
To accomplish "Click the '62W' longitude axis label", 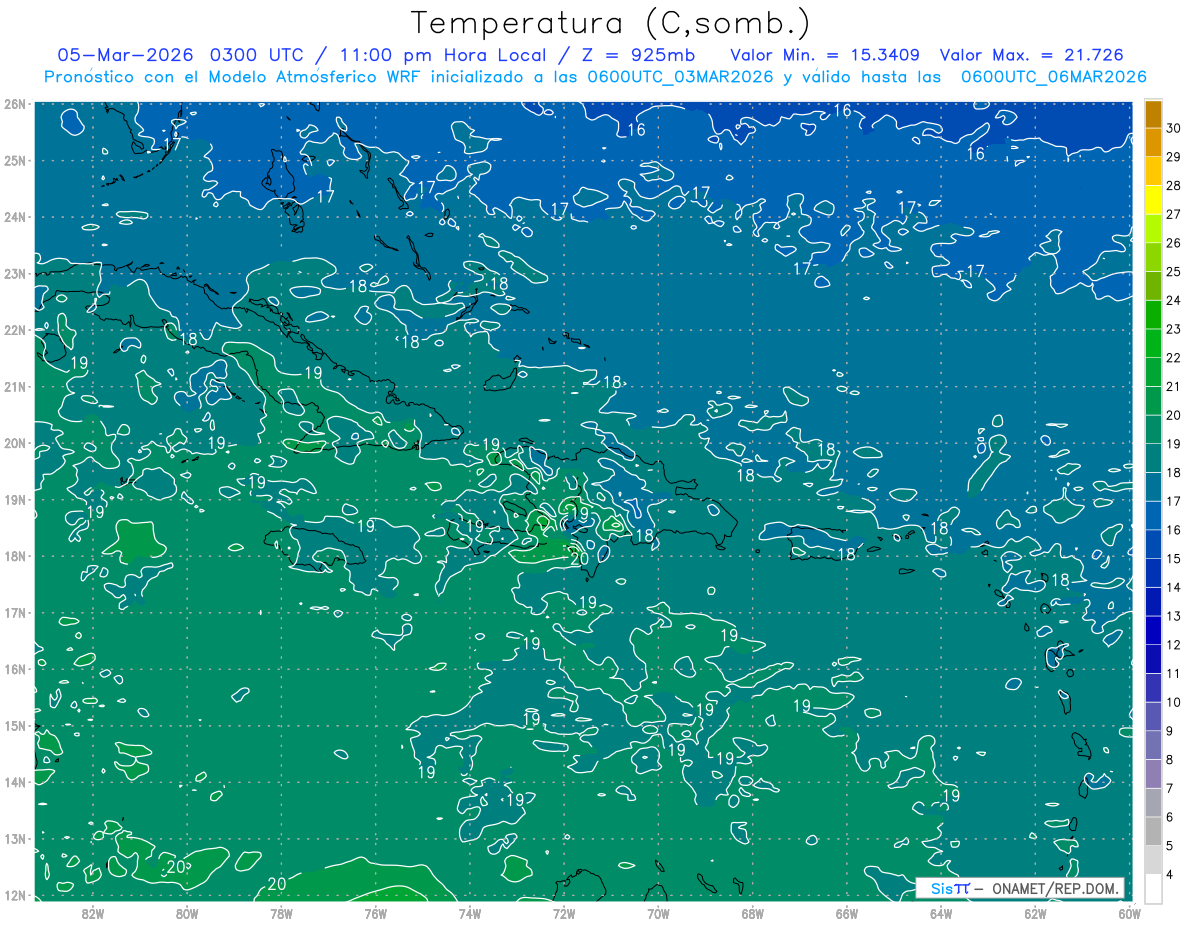I will pos(1035,913).
